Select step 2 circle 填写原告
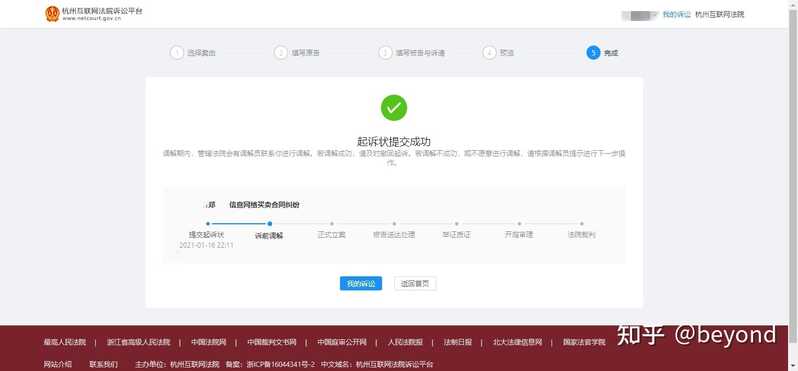 pyautogui.click(x=280, y=52)
